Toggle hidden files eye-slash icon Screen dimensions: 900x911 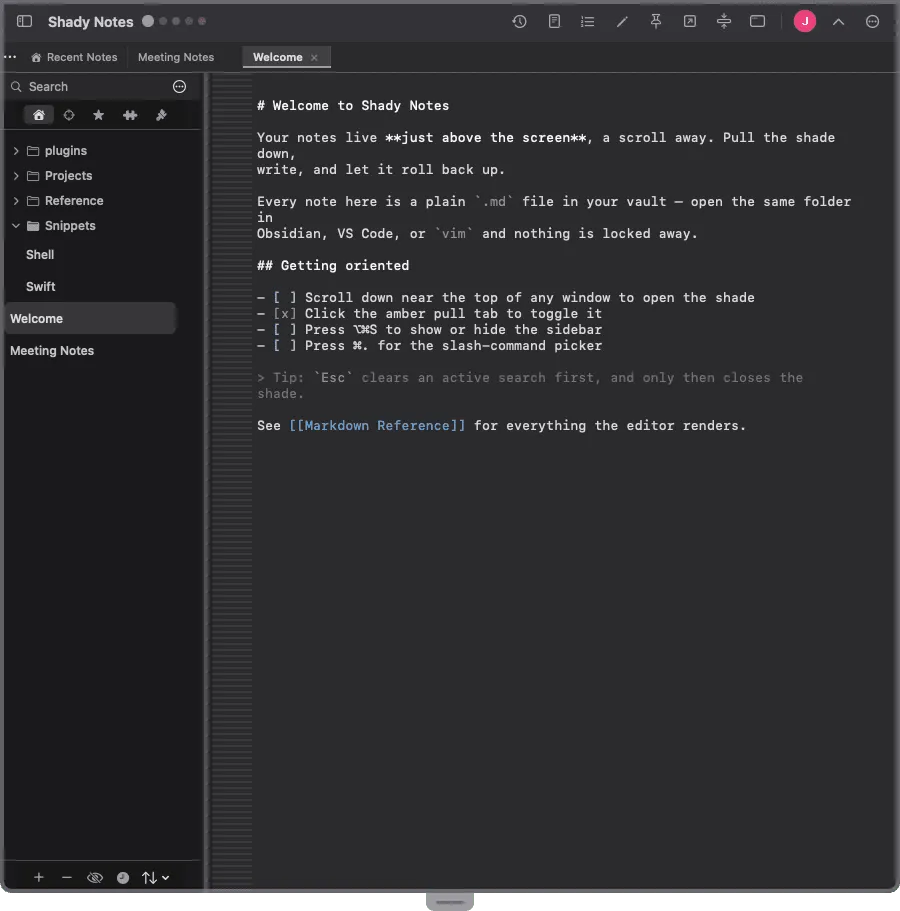95,878
